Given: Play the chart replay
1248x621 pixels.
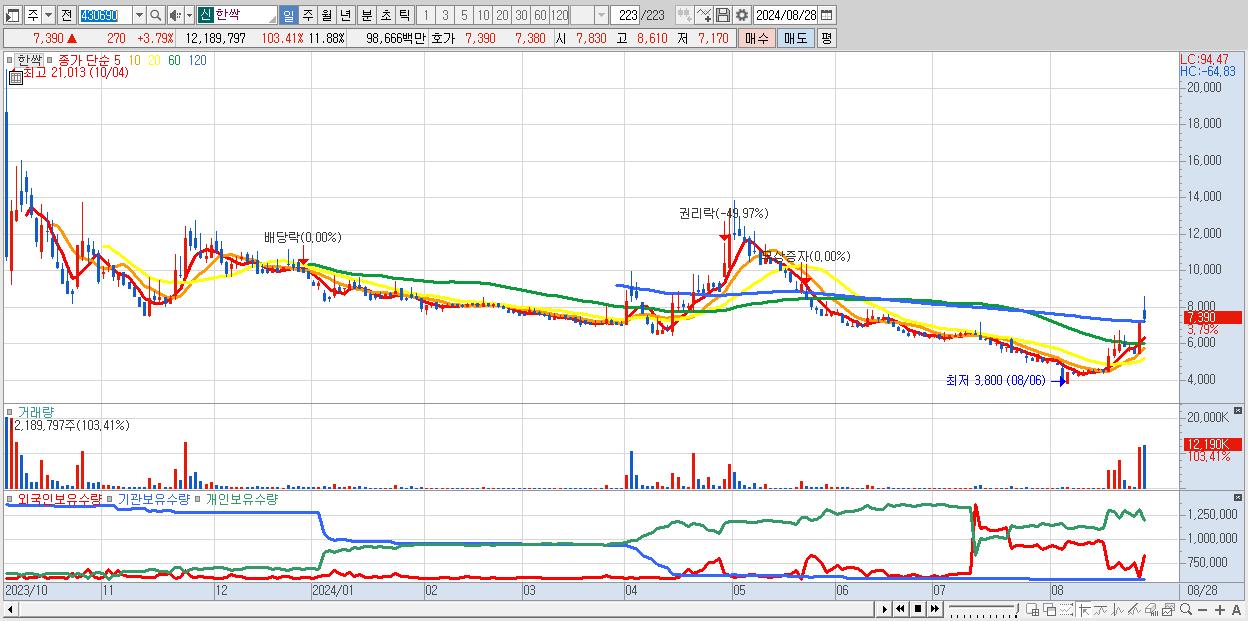Looking at the screenshot, I should [x=885, y=609].
